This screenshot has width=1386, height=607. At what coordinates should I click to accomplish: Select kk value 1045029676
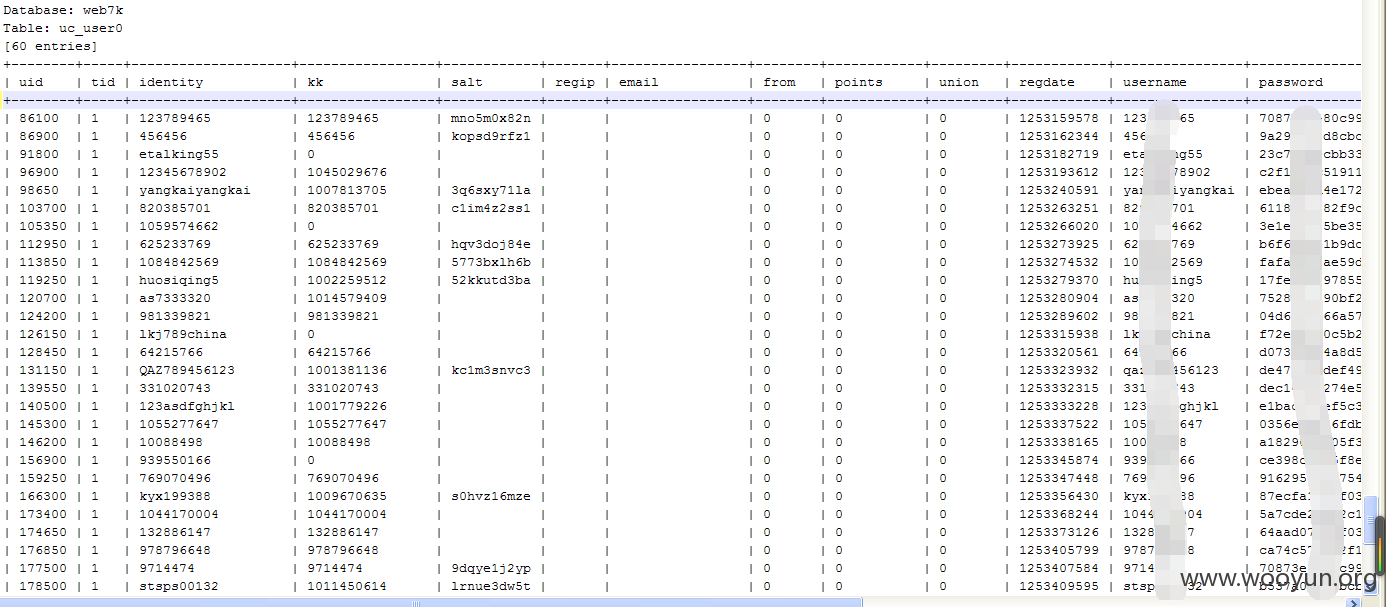point(347,172)
